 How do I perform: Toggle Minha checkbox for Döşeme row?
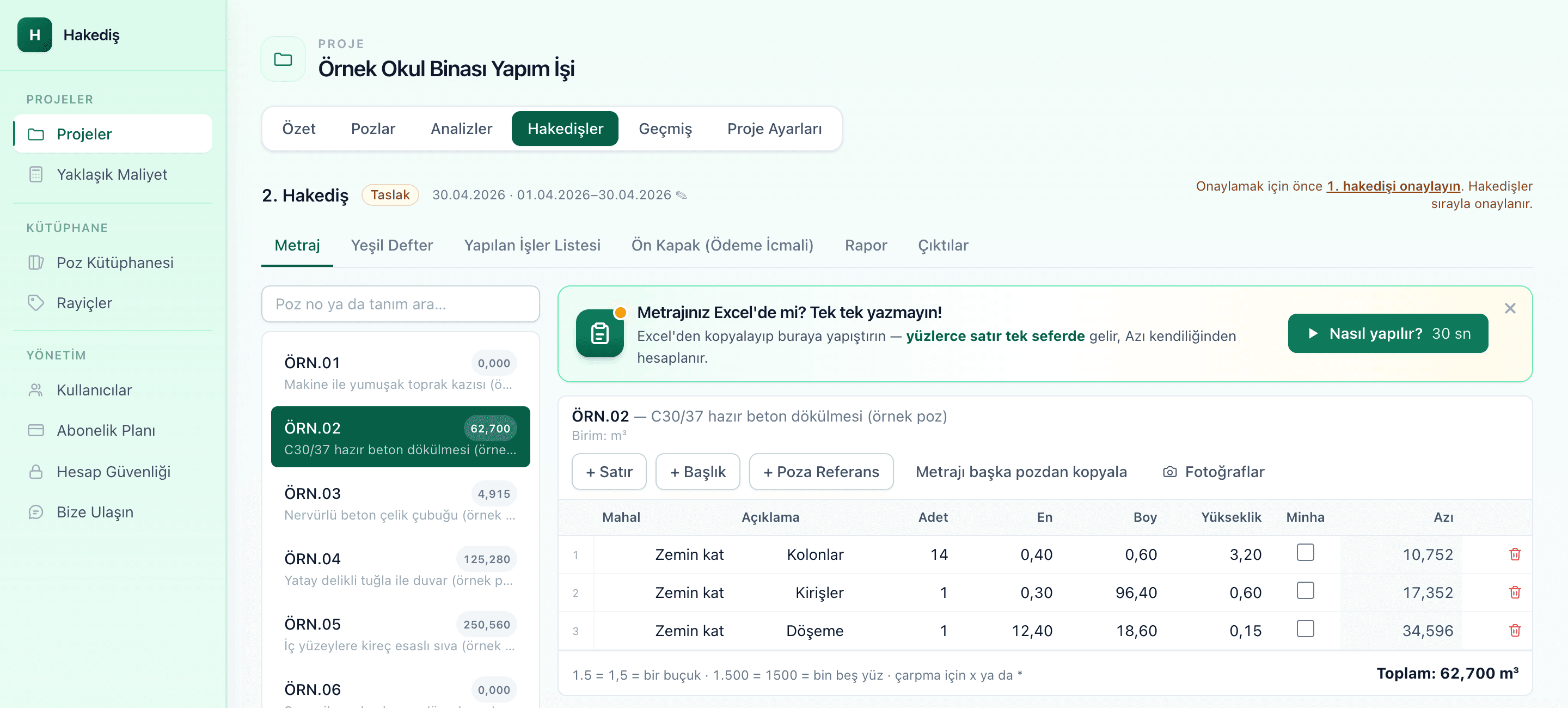click(x=1305, y=628)
